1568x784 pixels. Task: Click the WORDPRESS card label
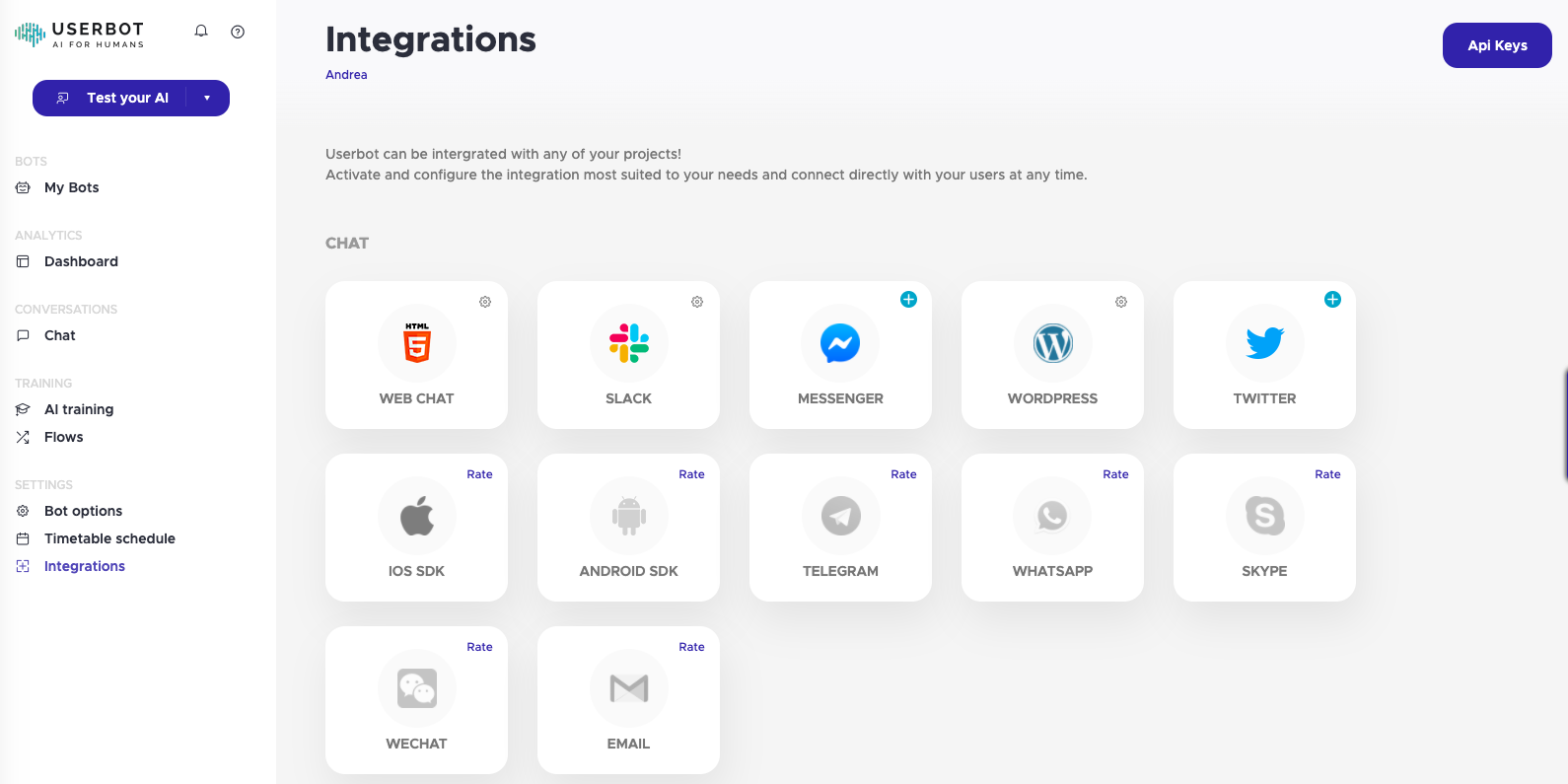[x=1053, y=398]
